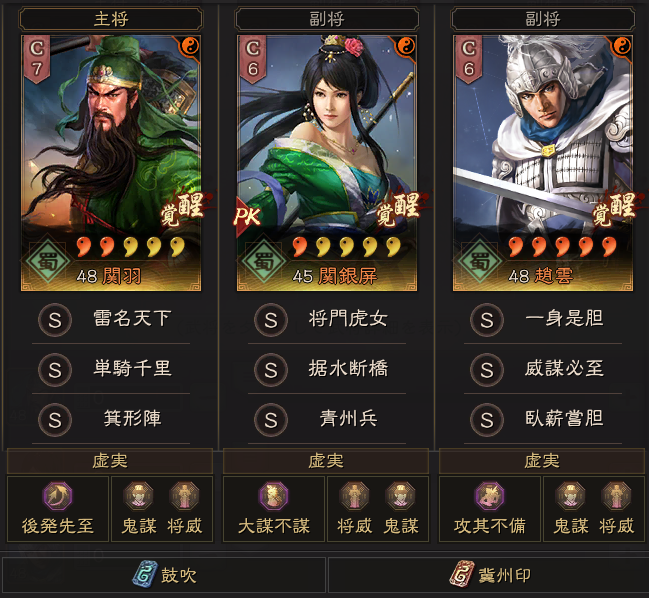
Task: Click the 虚実 header under 関羽
Action: coord(110,461)
